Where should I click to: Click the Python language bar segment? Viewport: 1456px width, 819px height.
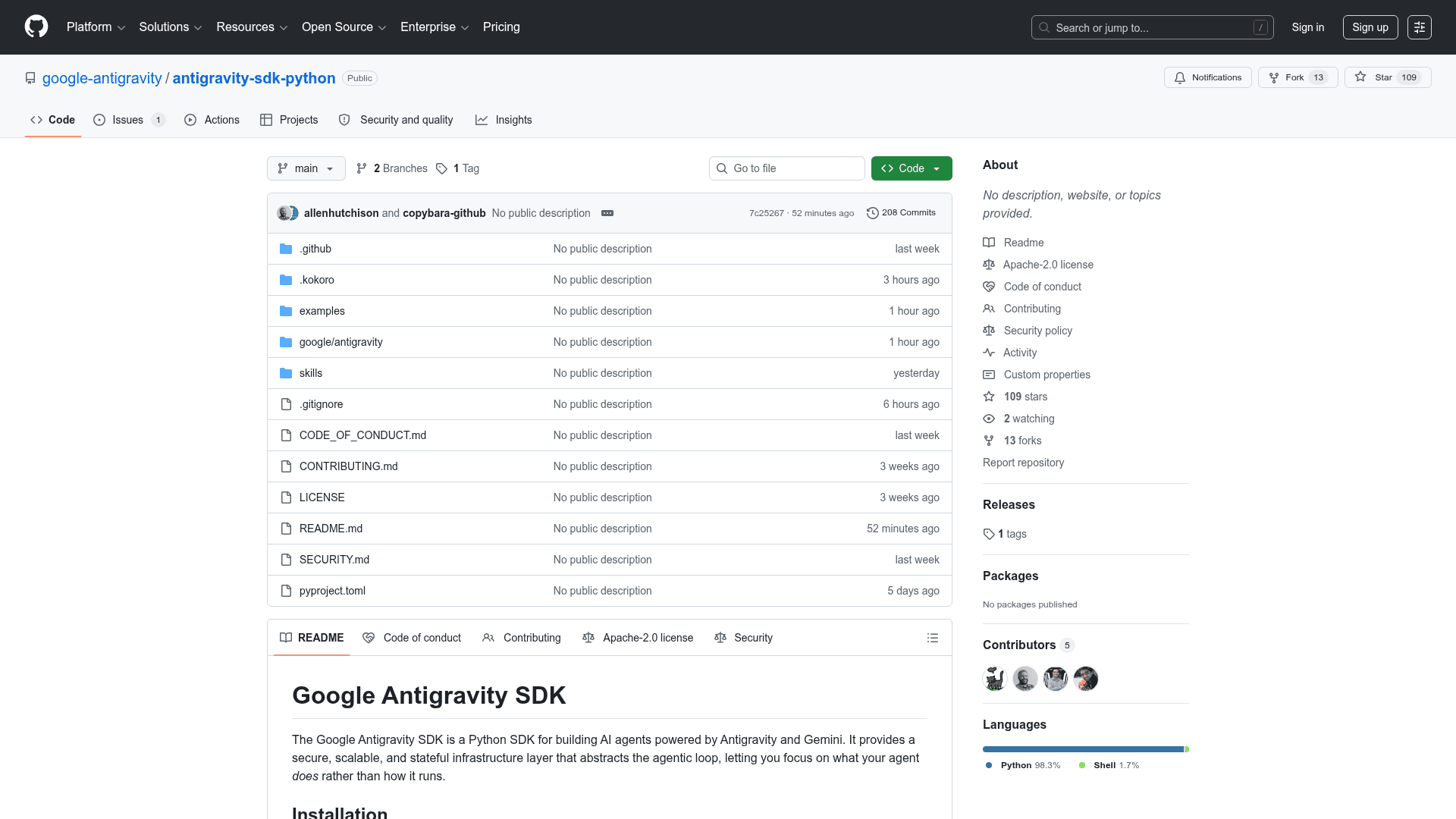pos(1083,749)
